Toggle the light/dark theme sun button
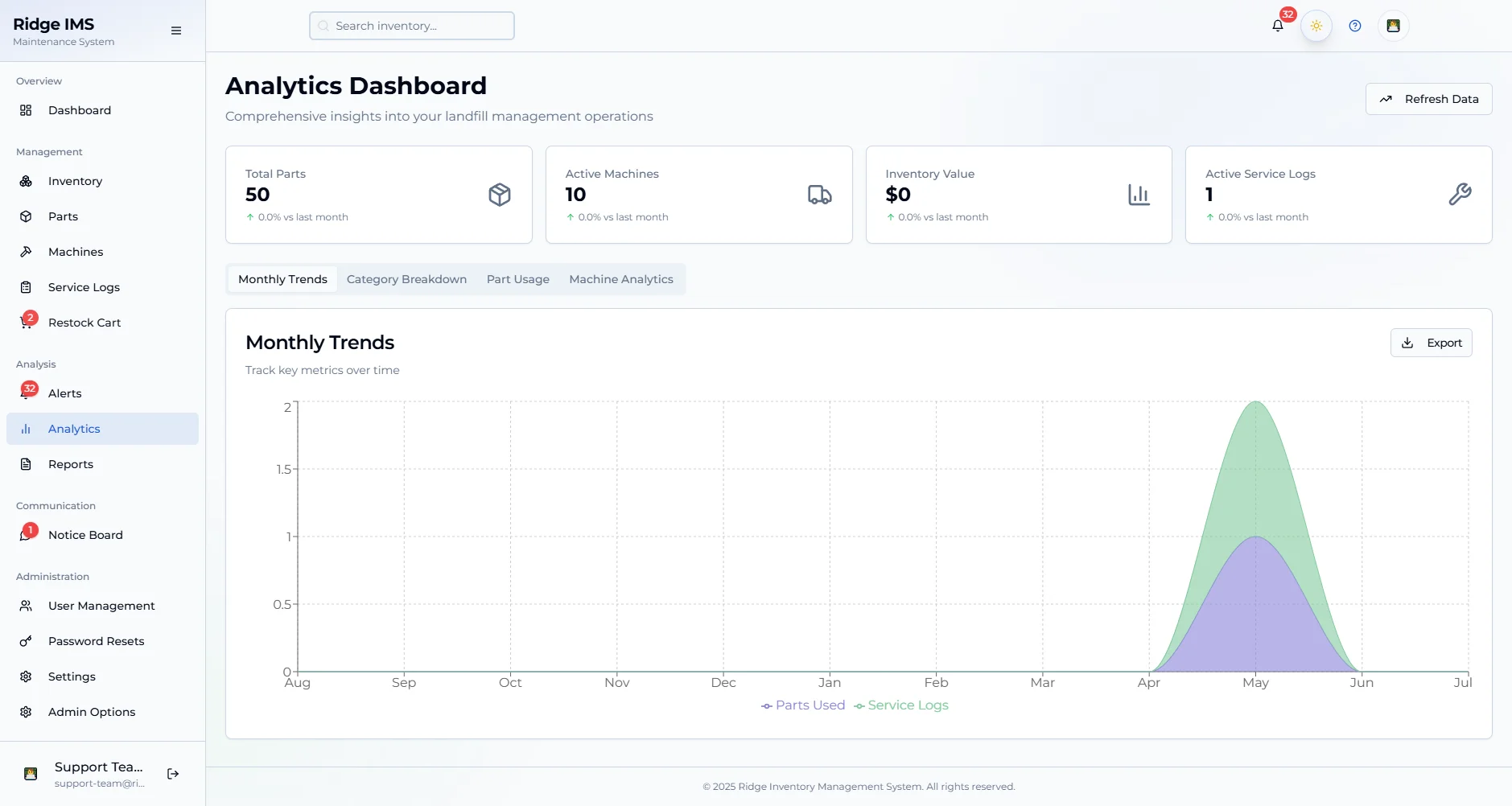 (1316, 26)
